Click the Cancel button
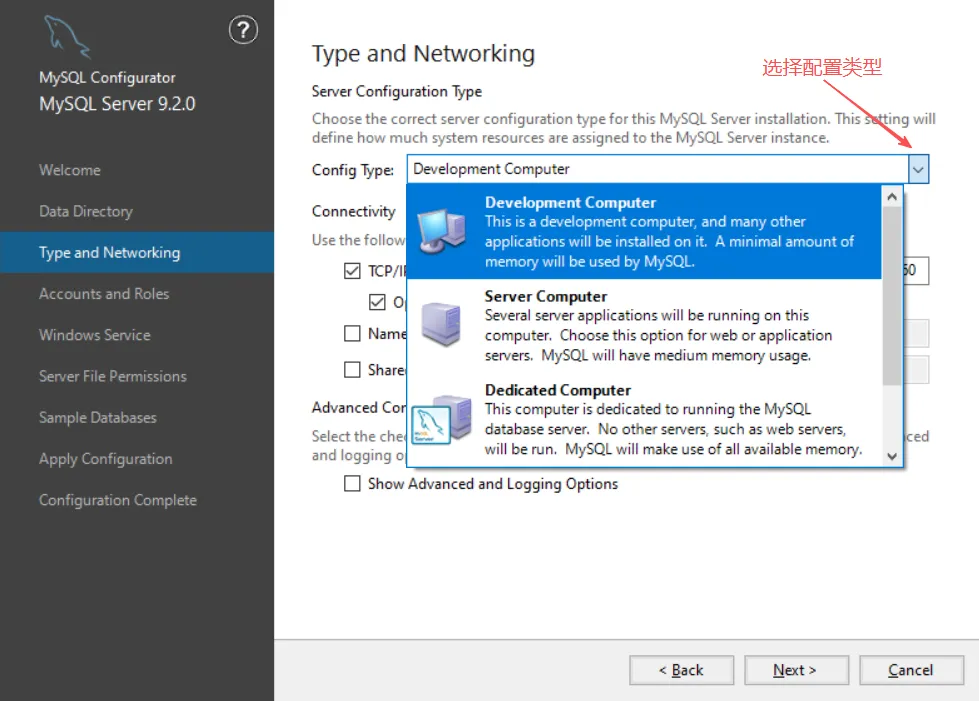The height and width of the screenshot is (701, 979). click(x=911, y=670)
